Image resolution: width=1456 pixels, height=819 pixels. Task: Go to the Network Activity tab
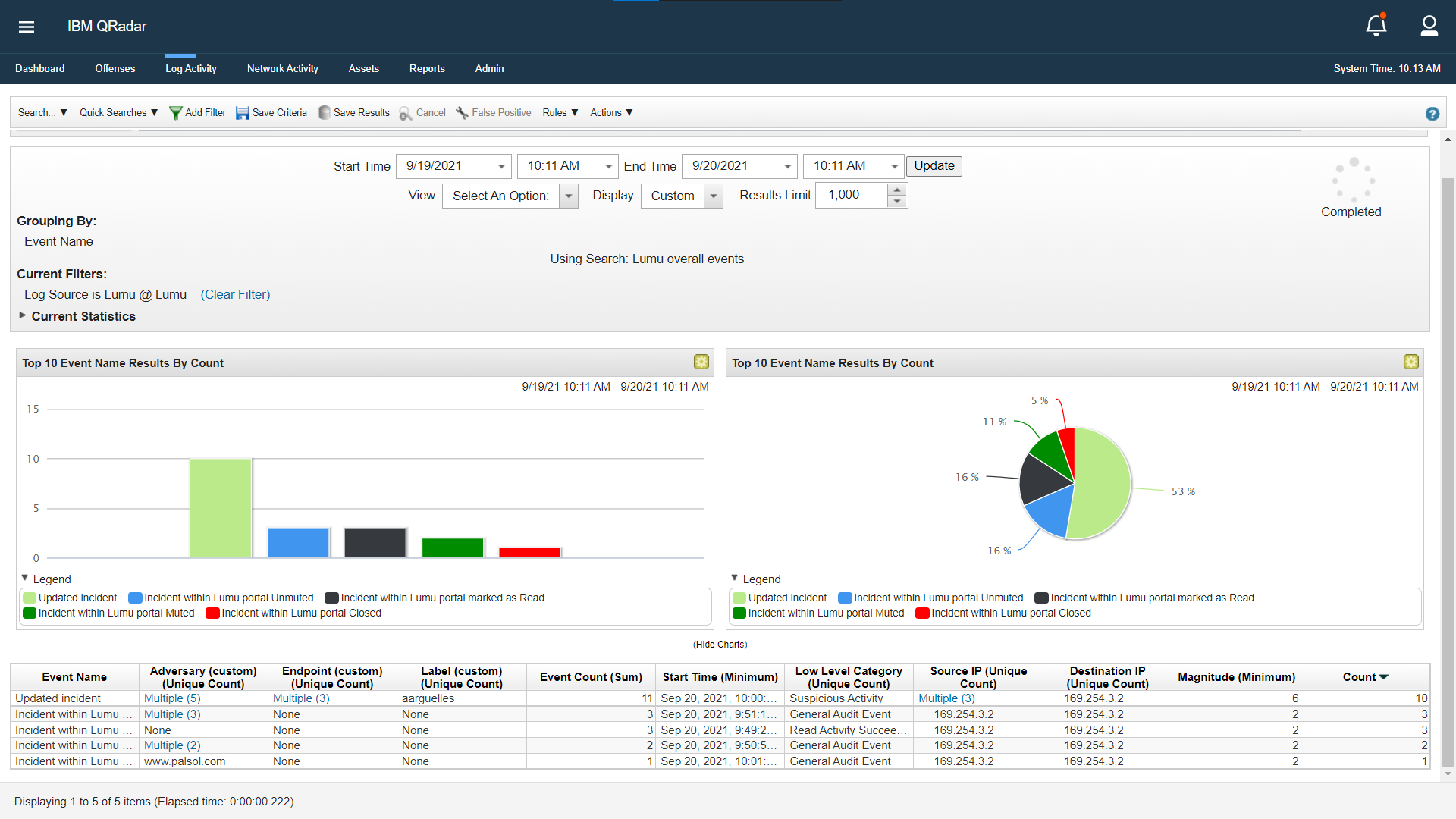click(x=283, y=68)
